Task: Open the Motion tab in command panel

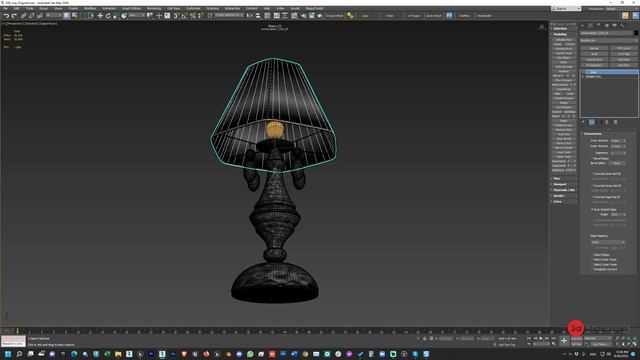Action: click(x=607, y=25)
